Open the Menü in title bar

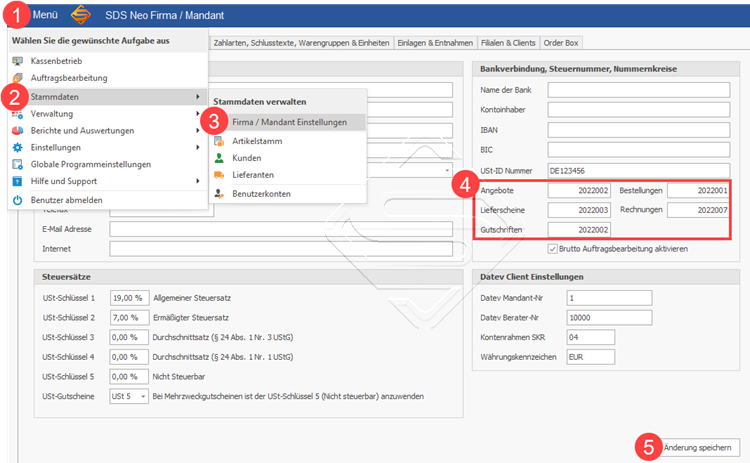click(45, 15)
